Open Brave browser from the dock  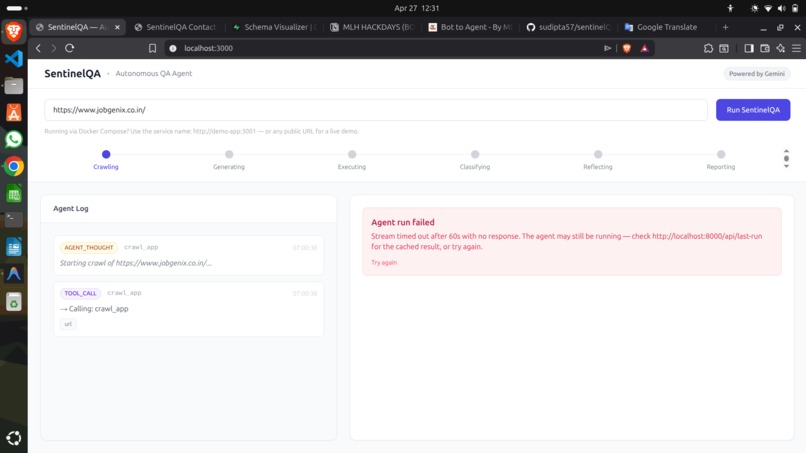pos(14,32)
